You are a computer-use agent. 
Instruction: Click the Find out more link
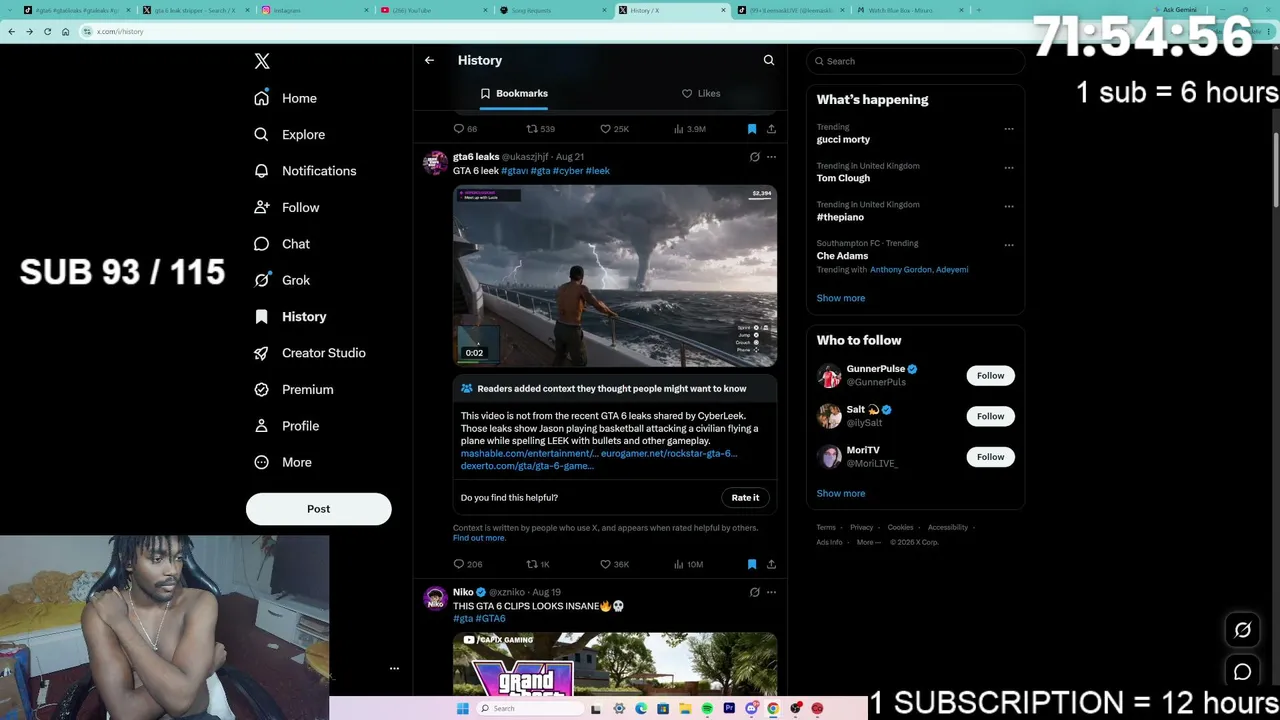(x=479, y=538)
